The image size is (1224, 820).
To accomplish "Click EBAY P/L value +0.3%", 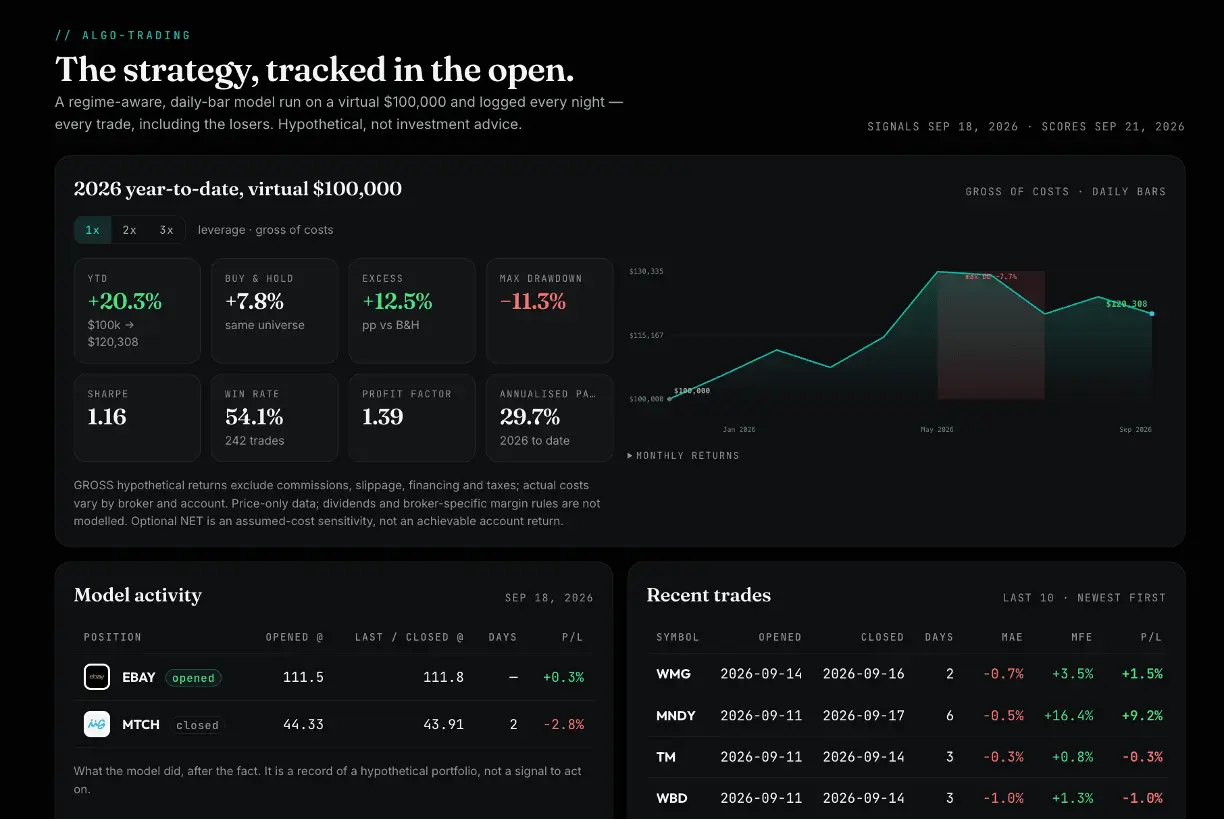I will tap(563, 677).
